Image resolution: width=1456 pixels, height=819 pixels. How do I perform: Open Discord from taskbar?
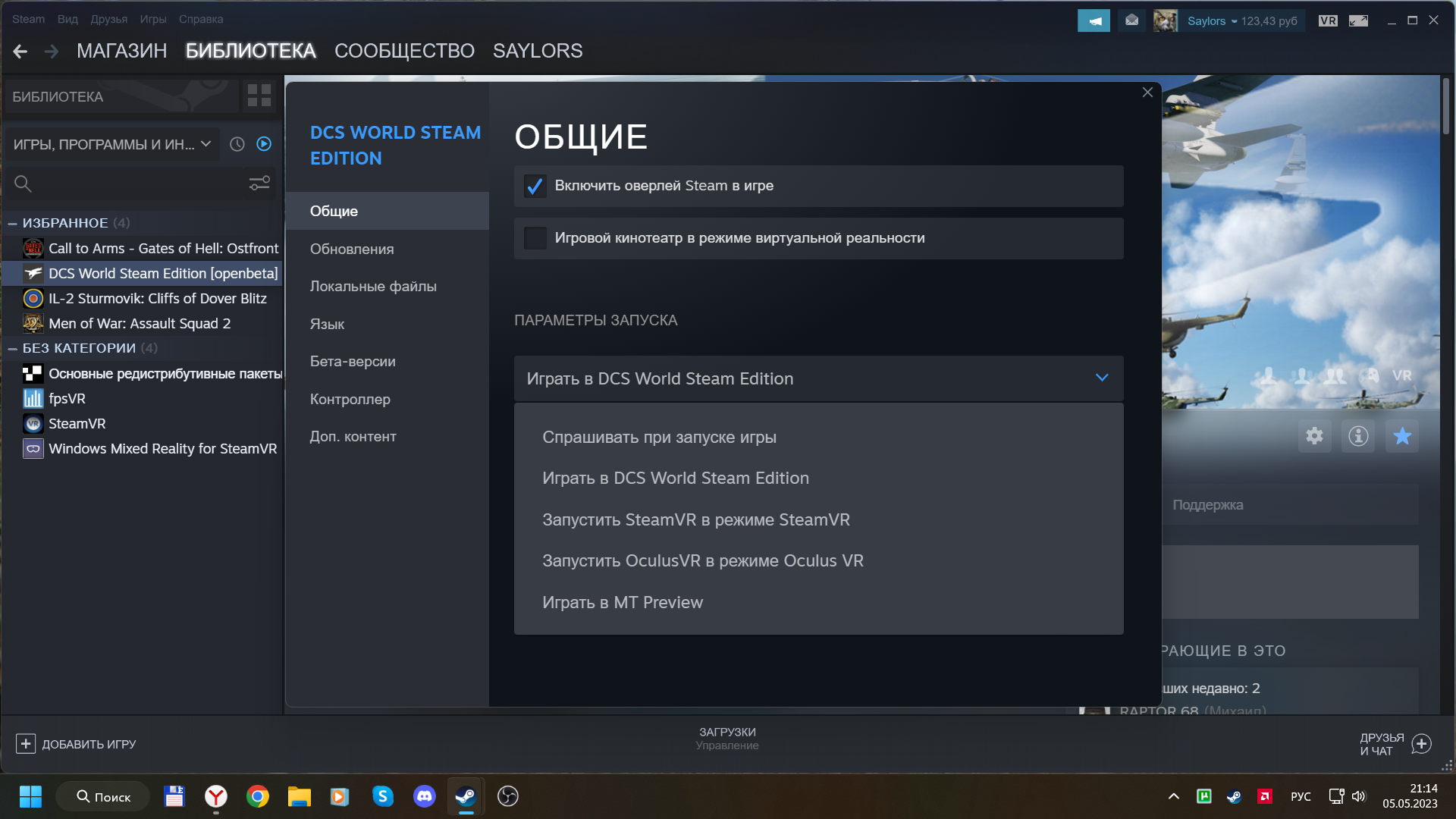coord(425,796)
